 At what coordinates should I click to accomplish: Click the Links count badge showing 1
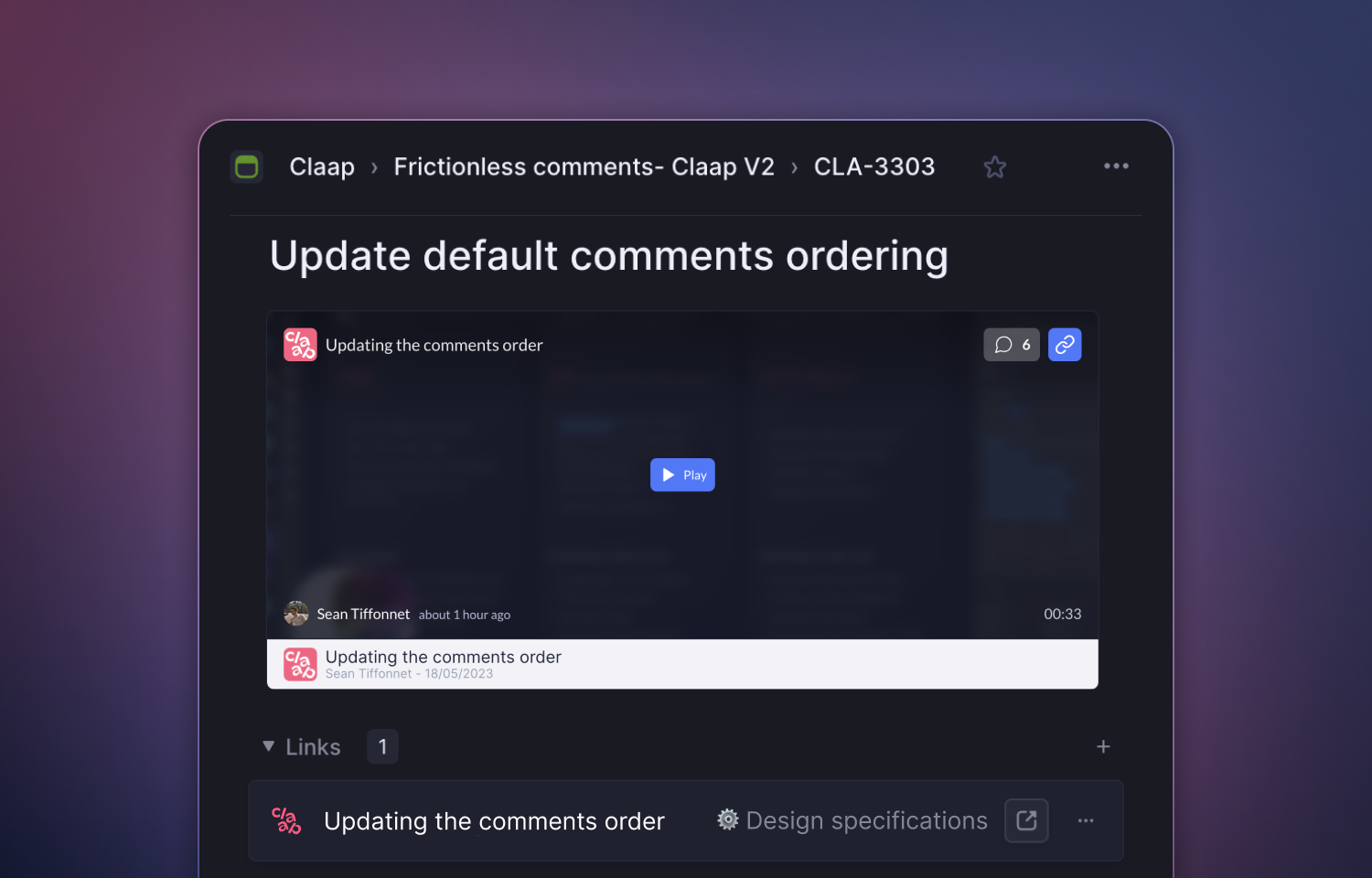(x=382, y=747)
